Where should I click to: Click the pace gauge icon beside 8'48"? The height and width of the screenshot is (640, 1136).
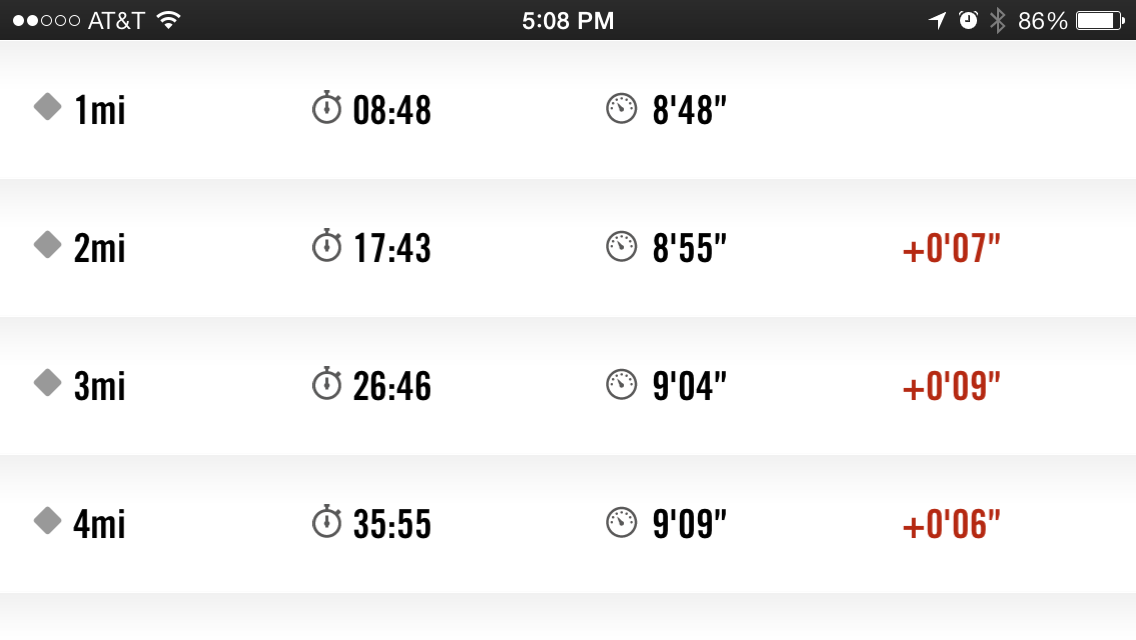(x=622, y=108)
